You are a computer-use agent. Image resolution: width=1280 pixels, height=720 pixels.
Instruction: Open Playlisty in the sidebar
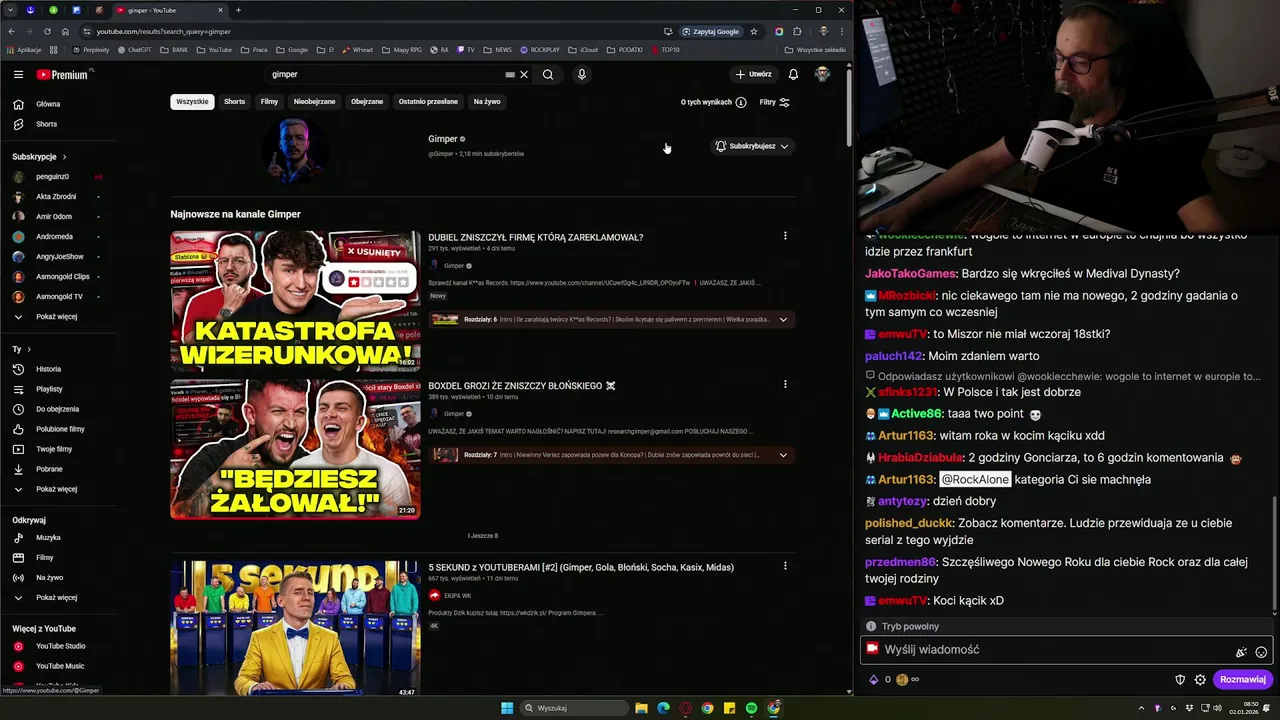click(x=49, y=389)
